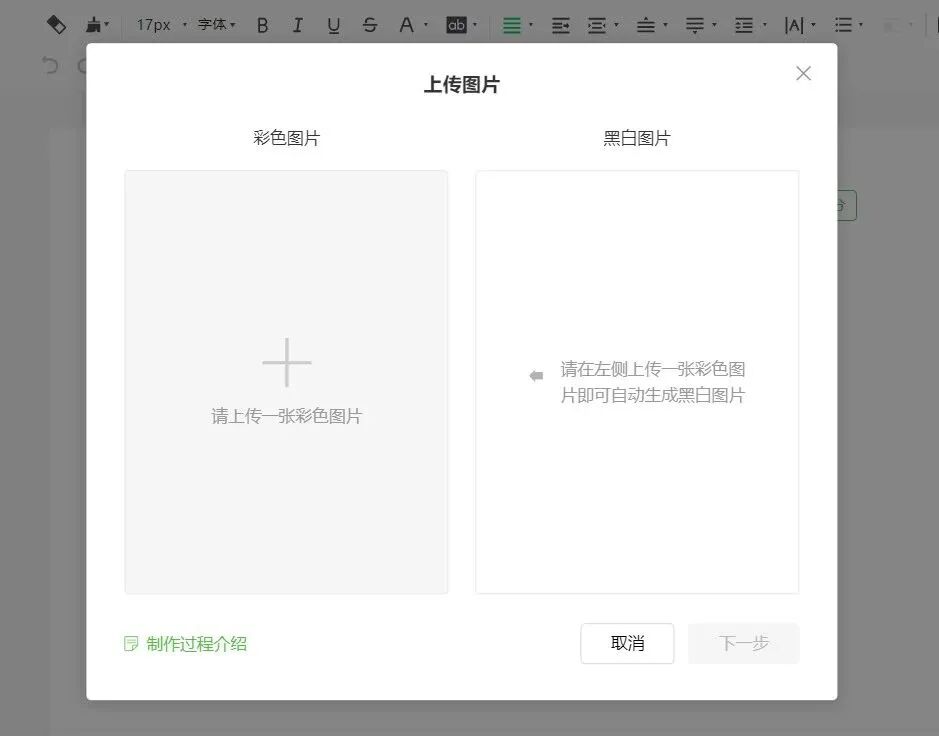Open the format painter dropdown arrow
This screenshot has height=736, width=939.
(x=107, y=25)
